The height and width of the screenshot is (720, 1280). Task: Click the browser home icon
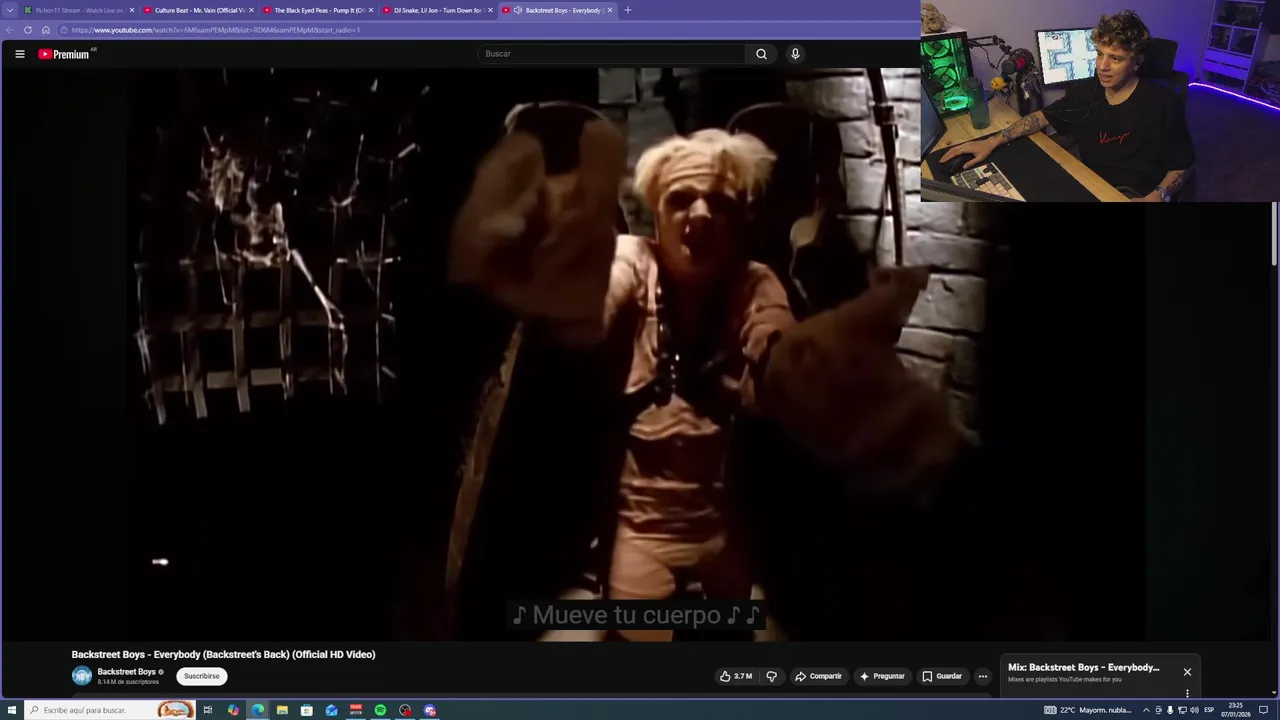tap(45, 30)
